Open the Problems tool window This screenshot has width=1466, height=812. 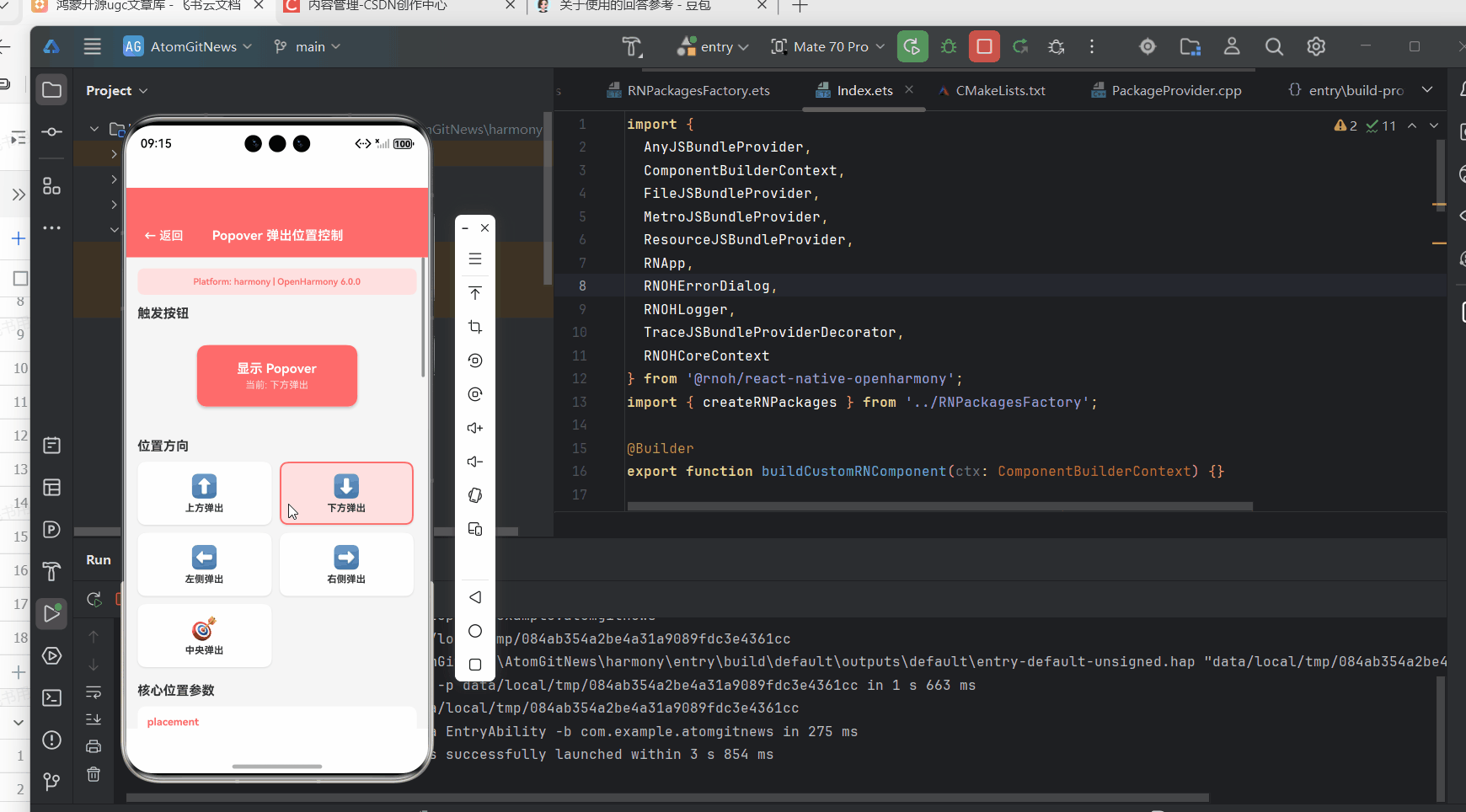pos(51,740)
